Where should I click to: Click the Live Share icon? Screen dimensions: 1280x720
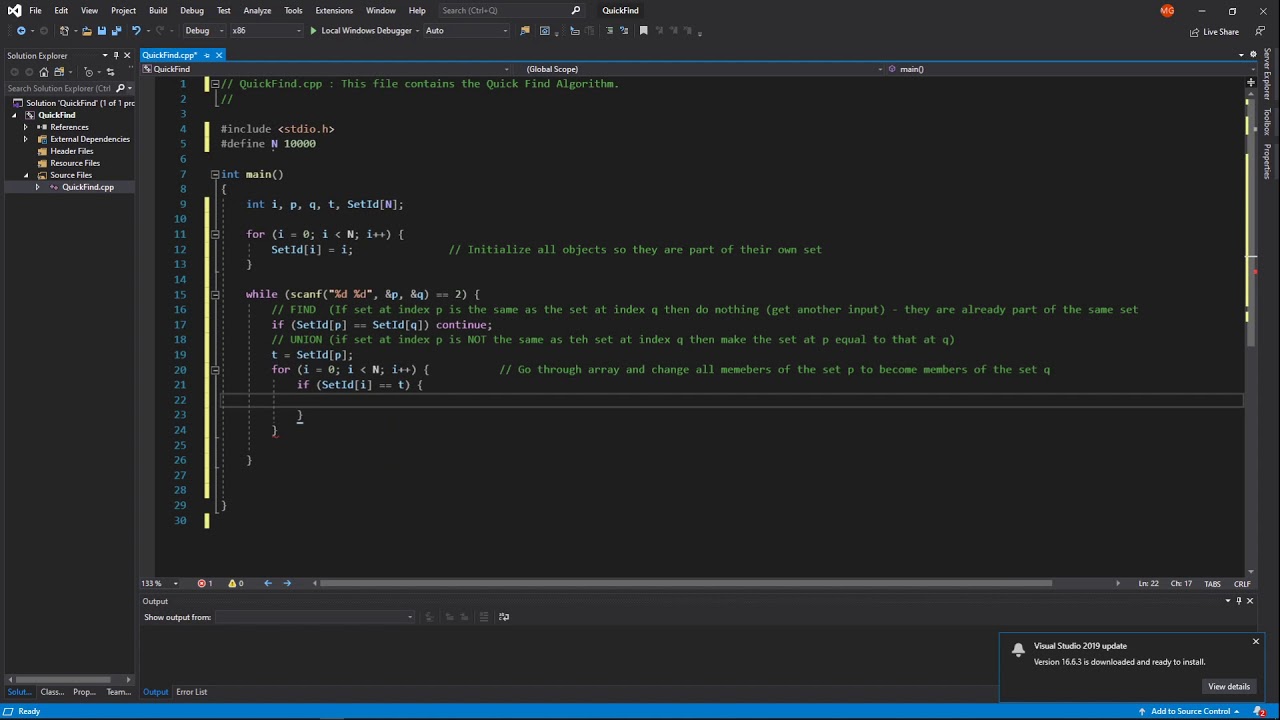(1194, 32)
